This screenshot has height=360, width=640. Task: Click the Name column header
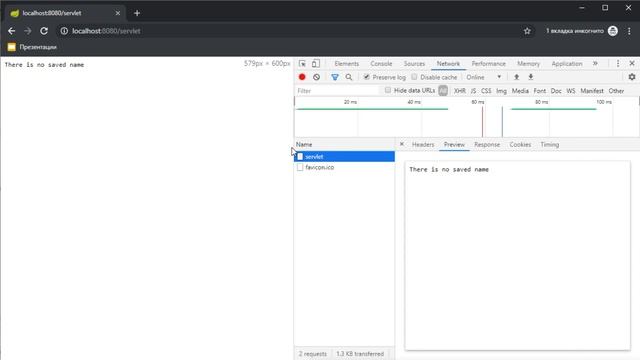pyautogui.click(x=344, y=144)
